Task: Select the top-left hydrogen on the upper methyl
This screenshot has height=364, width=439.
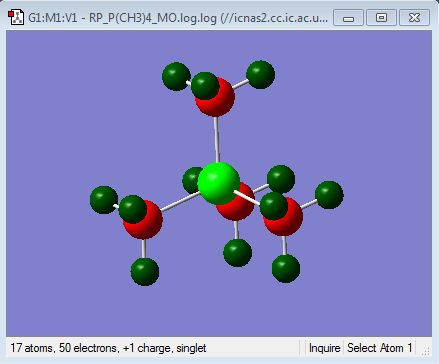Action: (176, 76)
